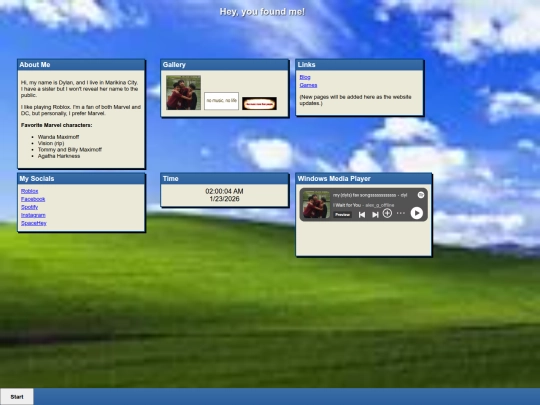Click the Gallery window title bar
The width and height of the screenshot is (540, 405).
point(225,65)
